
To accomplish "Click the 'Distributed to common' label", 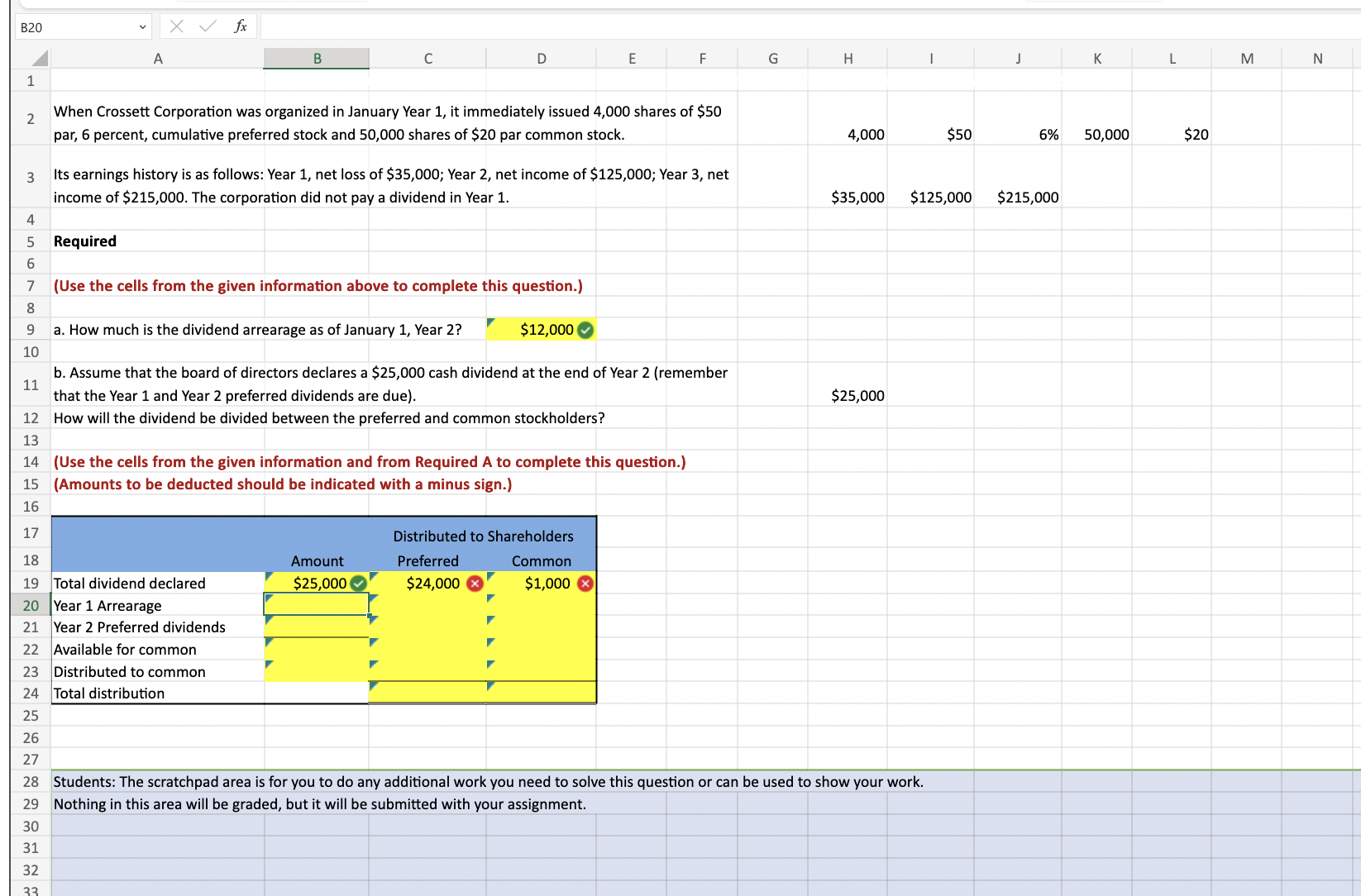I will click(x=130, y=672).
